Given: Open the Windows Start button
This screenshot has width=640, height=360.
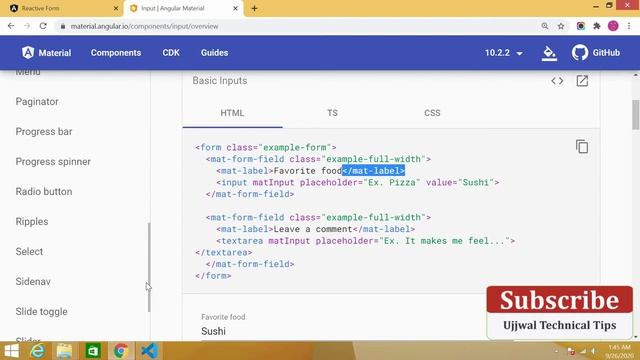Looking at the screenshot, I should click(x=11, y=351).
